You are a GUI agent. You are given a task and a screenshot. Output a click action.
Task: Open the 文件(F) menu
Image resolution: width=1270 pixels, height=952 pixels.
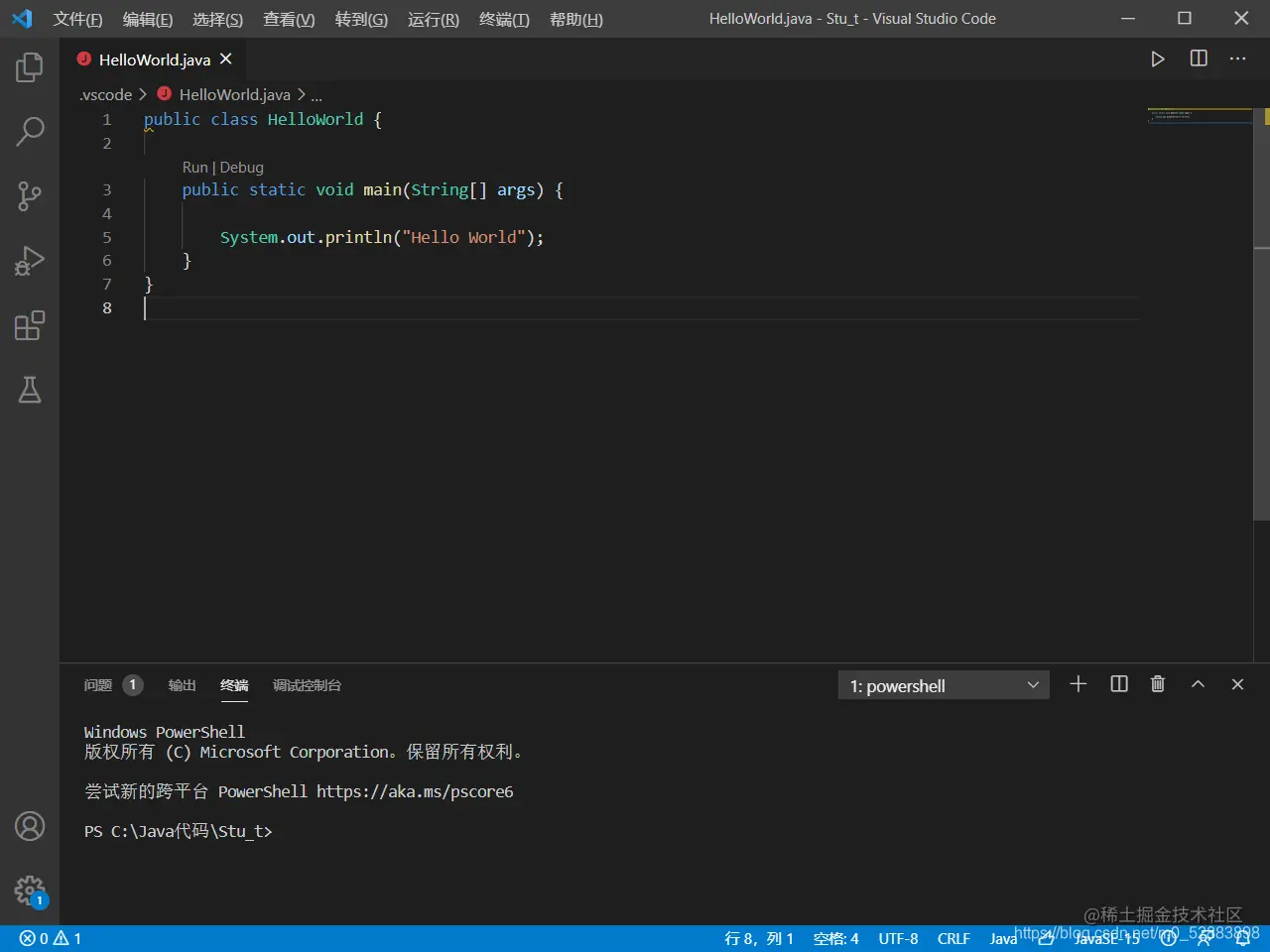point(77,19)
